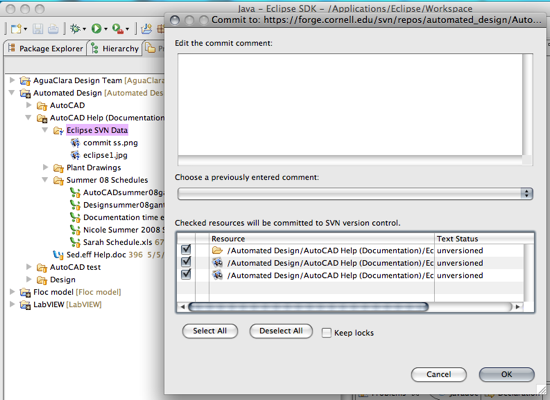
Task: Uncheck the first resource folder checkbox
Action: tap(186, 250)
